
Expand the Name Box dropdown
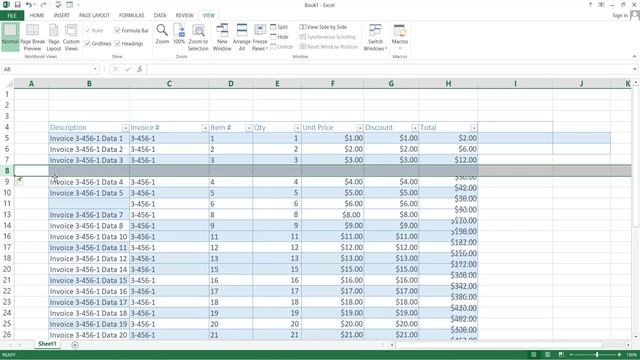95,69
